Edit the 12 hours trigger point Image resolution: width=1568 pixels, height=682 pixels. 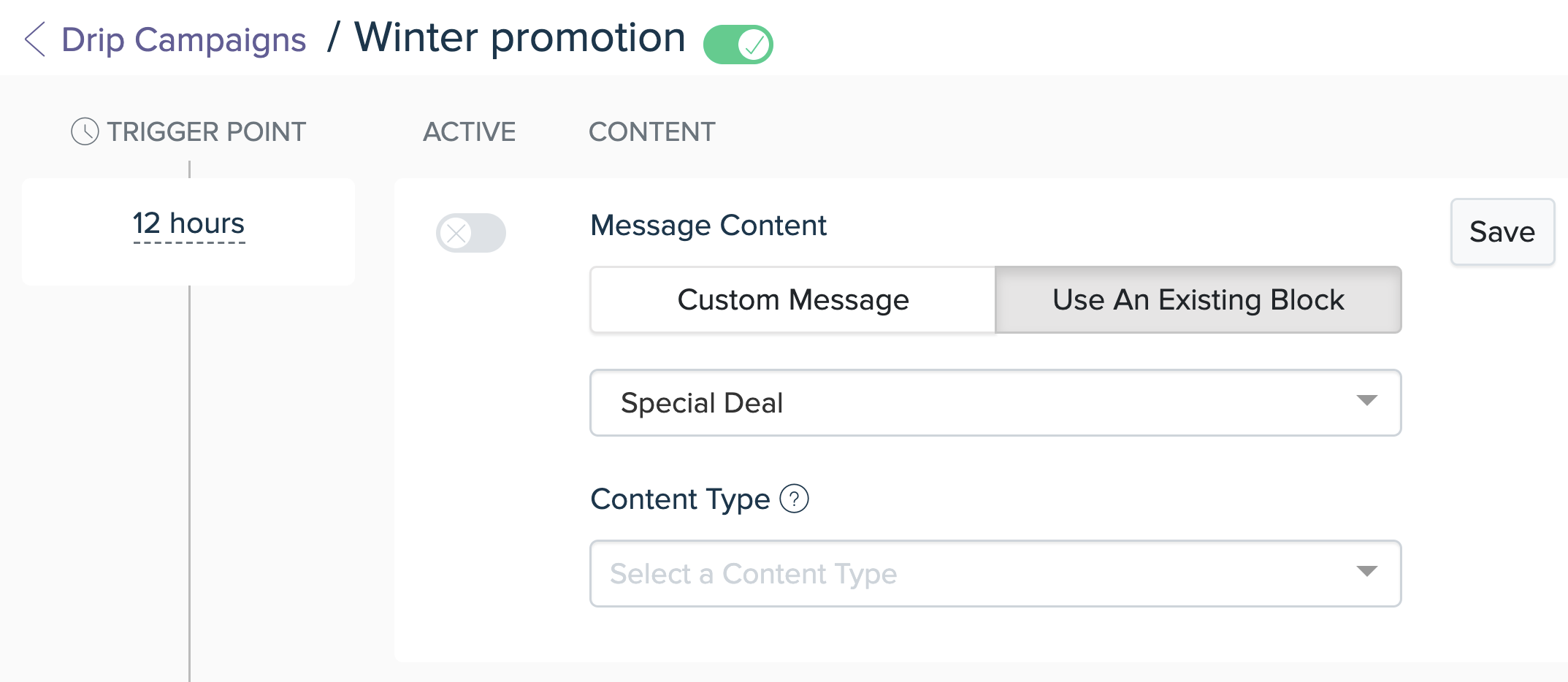pyautogui.click(x=188, y=224)
